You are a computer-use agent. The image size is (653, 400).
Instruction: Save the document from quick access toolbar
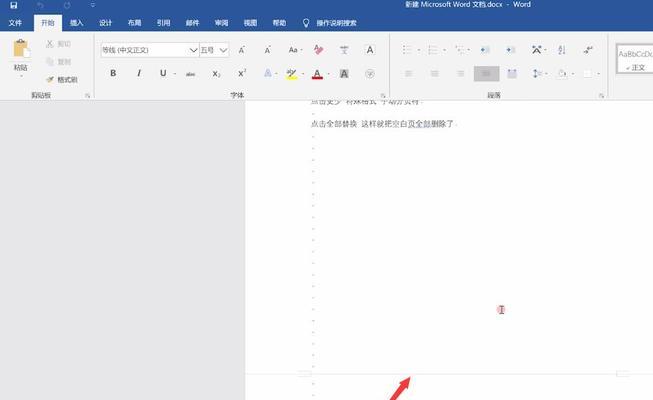click(14, 5)
